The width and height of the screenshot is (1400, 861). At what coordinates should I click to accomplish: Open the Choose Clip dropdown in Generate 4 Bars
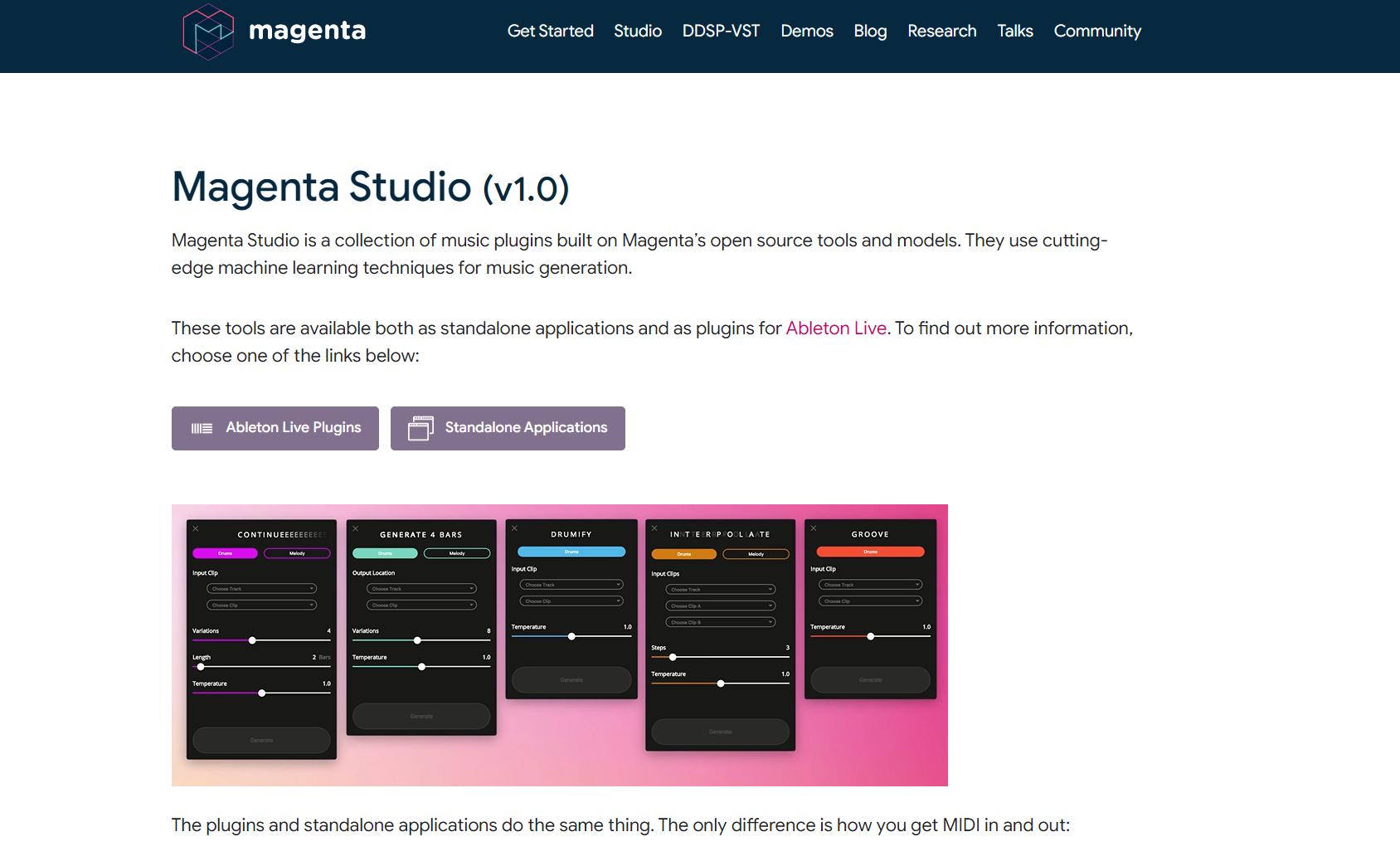click(422, 606)
